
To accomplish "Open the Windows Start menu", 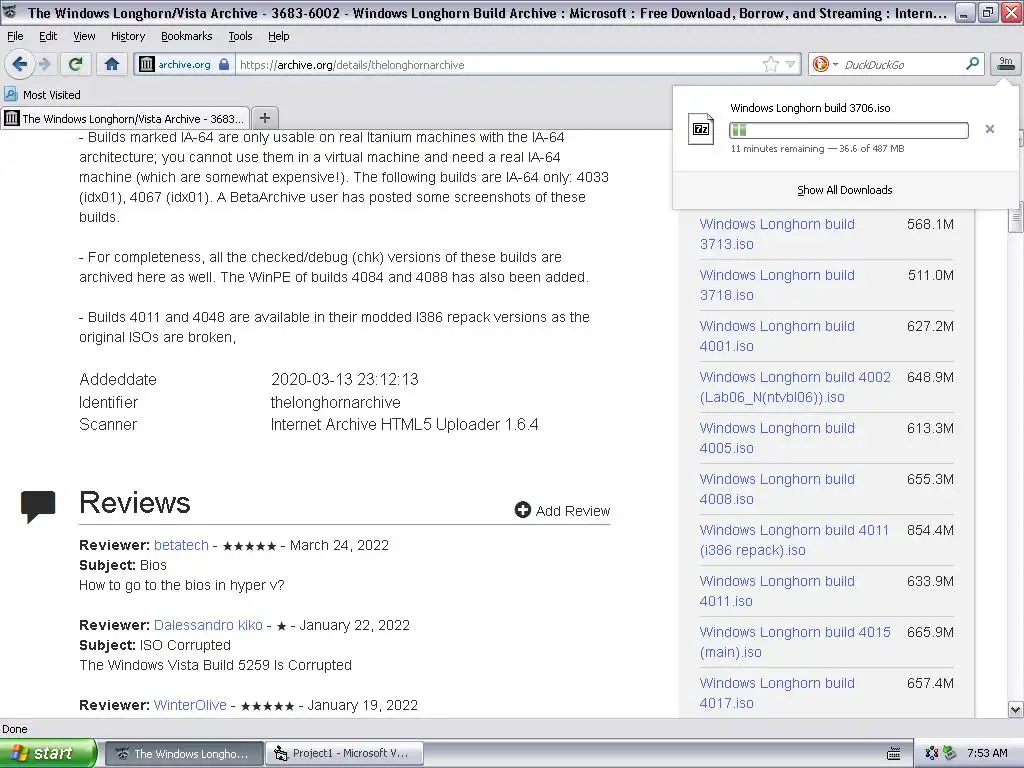I will 47,753.
